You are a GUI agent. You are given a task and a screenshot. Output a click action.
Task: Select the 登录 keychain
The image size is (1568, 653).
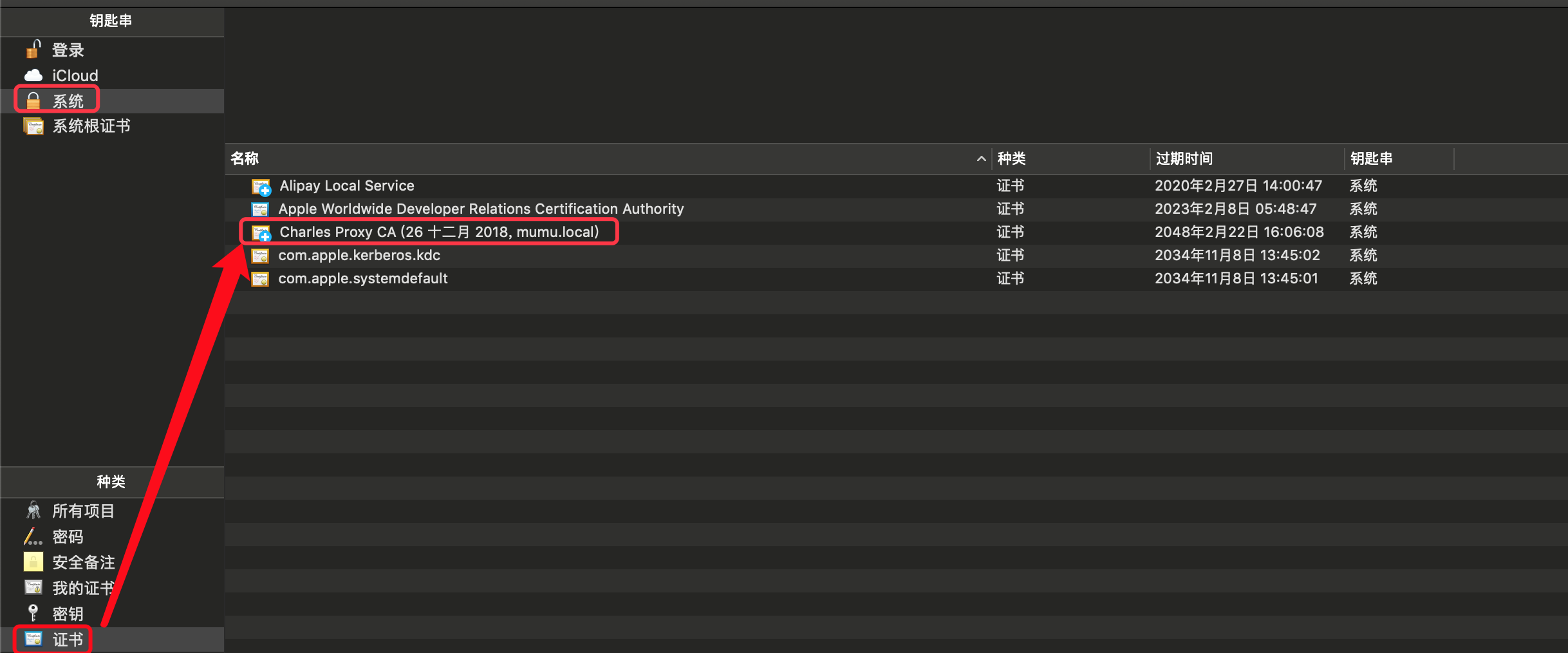pyautogui.click(x=112, y=50)
